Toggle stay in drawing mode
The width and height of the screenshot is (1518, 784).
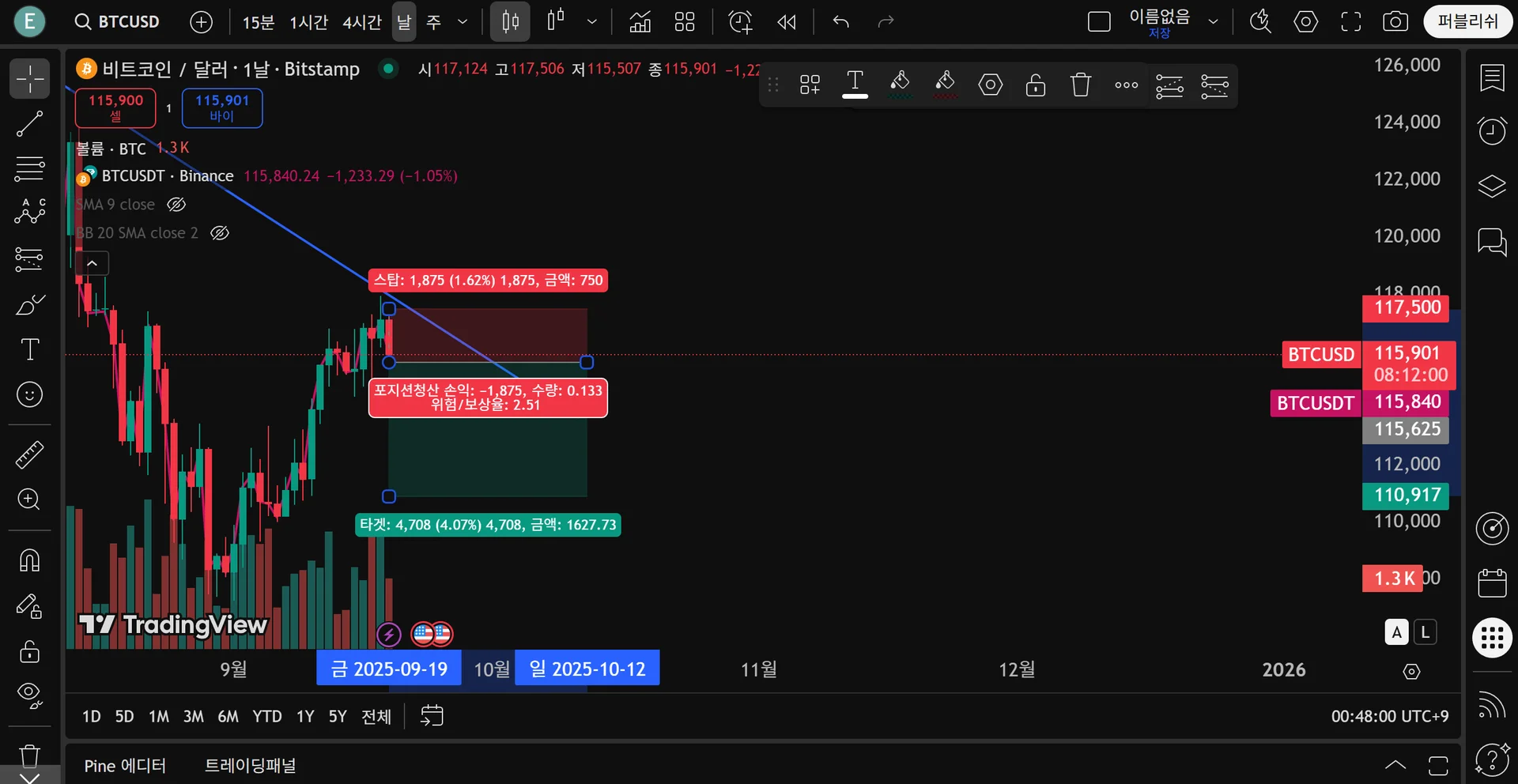30,606
